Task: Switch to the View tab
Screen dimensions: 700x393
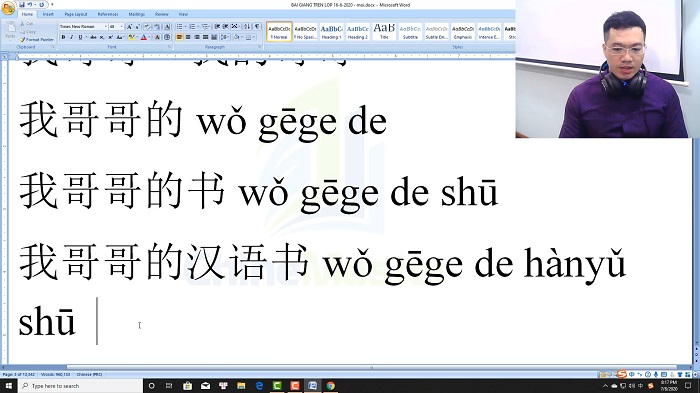Action: (183, 14)
